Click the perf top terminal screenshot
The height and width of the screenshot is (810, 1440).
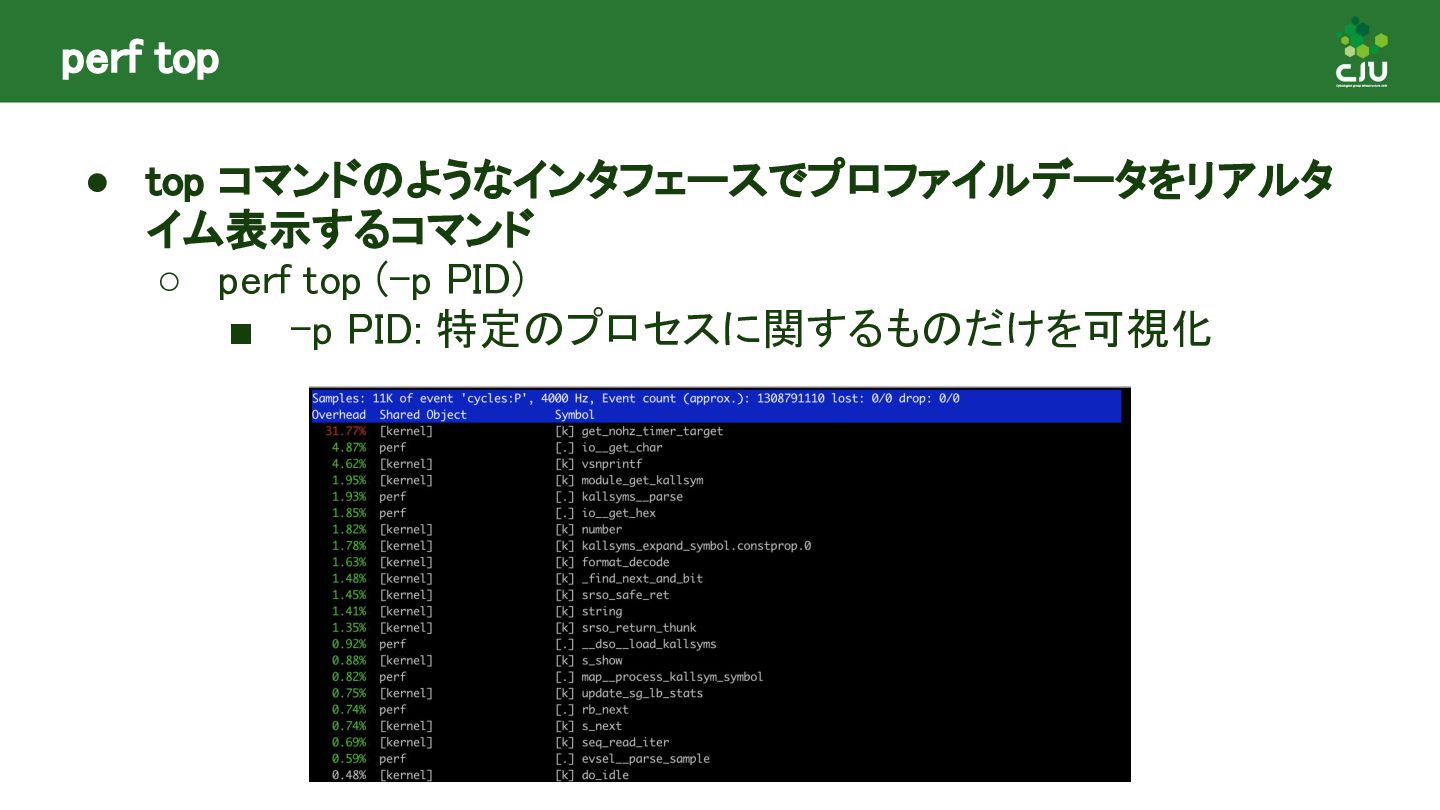click(720, 585)
